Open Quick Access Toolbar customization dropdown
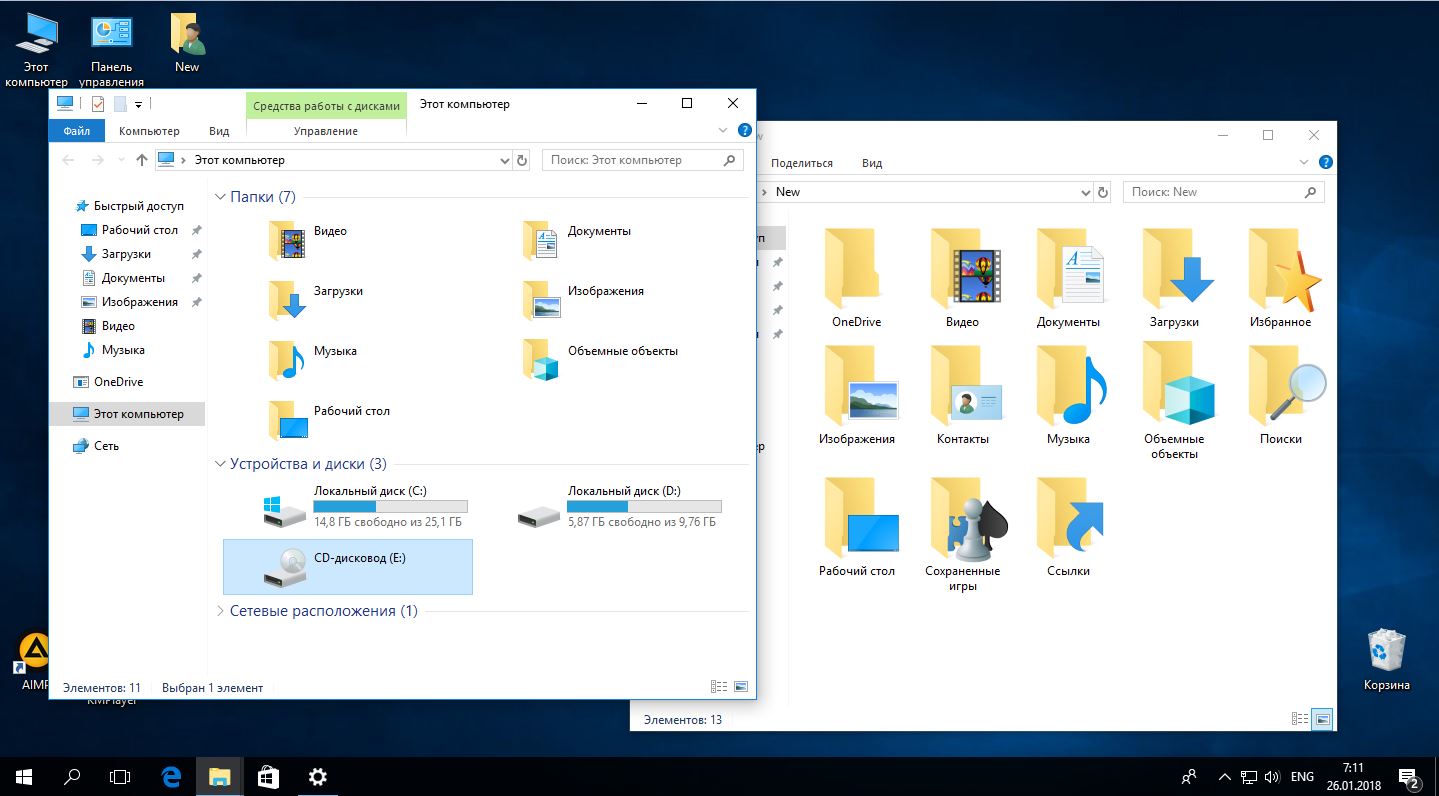 pyautogui.click(x=138, y=104)
